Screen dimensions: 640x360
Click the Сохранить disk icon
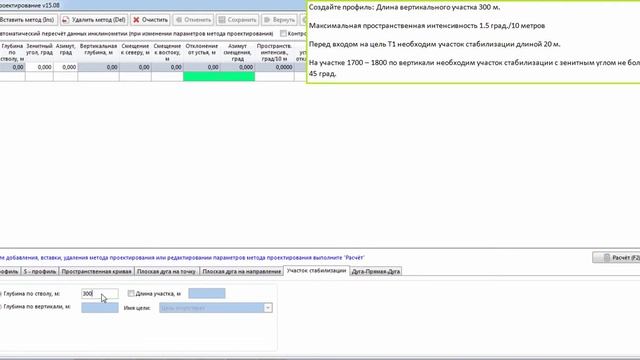(x=222, y=20)
